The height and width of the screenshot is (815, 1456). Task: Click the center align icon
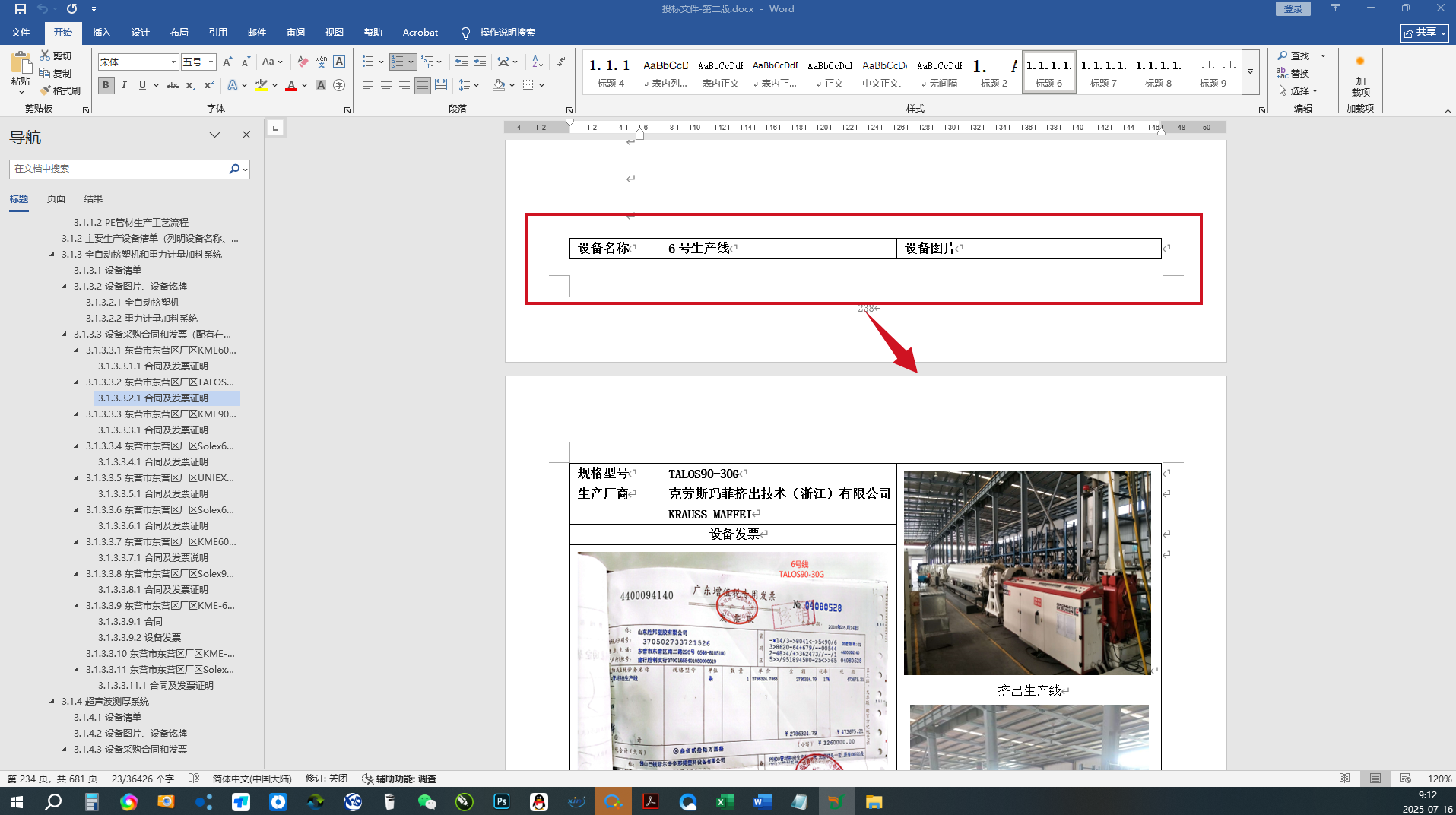(386, 85)
